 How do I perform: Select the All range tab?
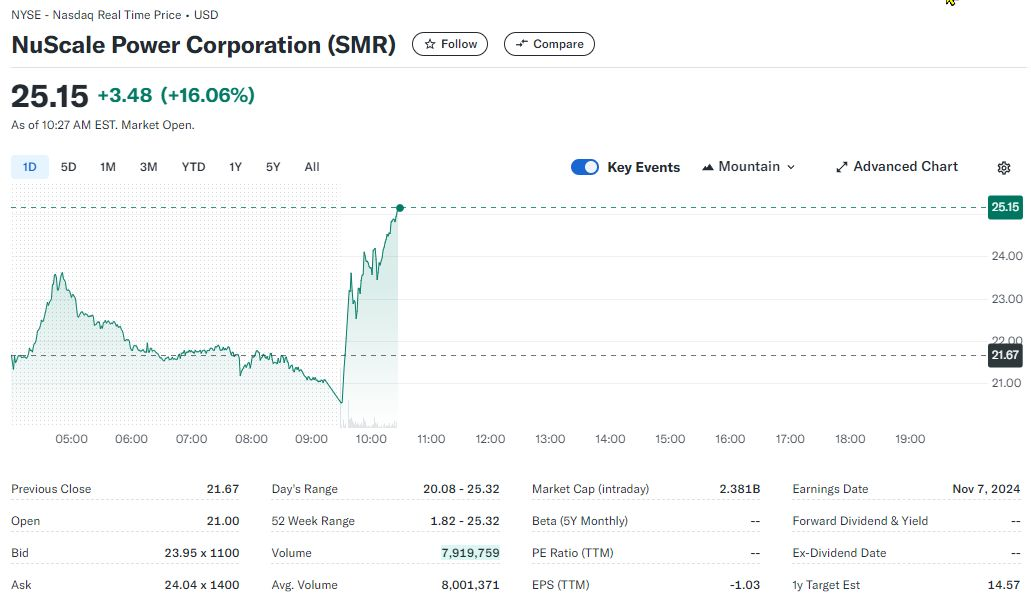(x=312, y=167)
